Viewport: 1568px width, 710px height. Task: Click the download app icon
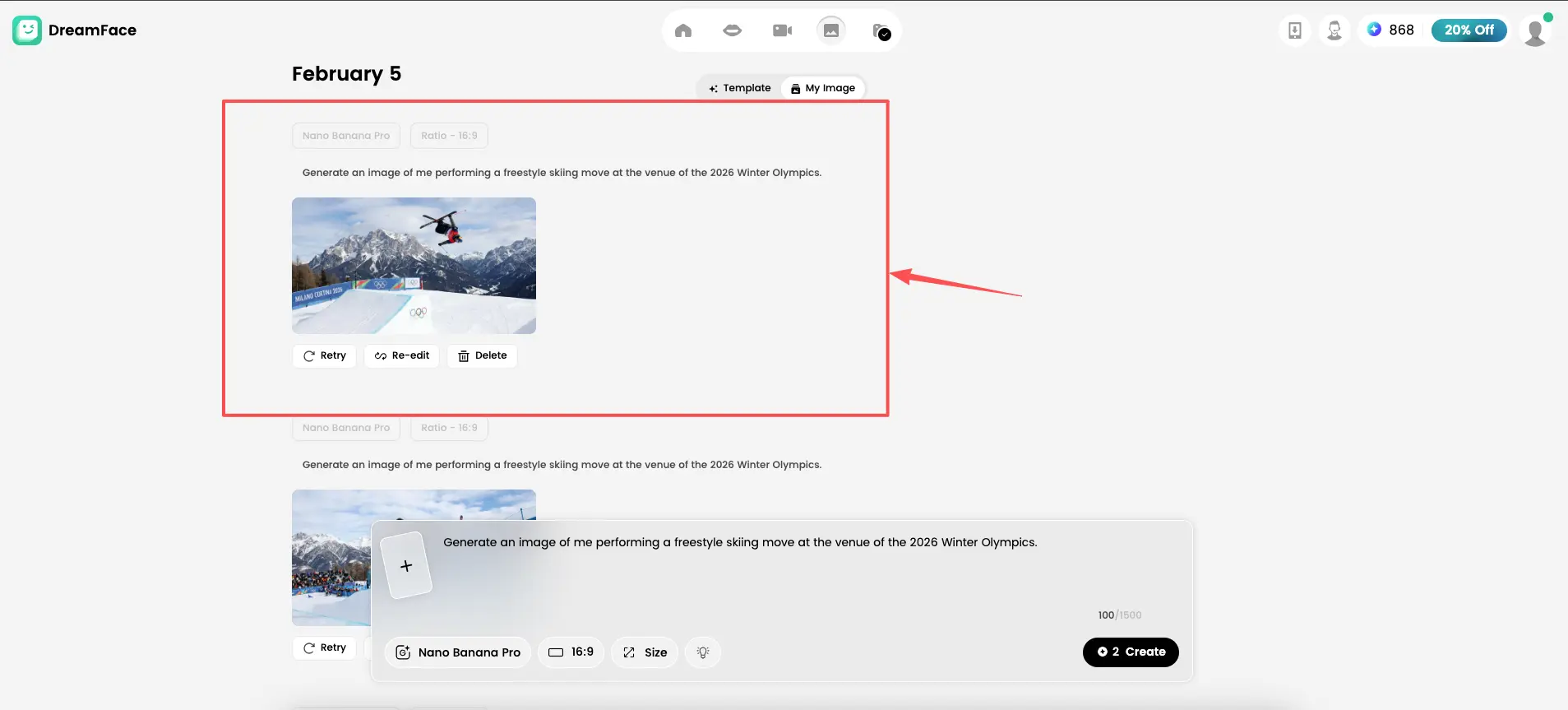(1294, 30)
